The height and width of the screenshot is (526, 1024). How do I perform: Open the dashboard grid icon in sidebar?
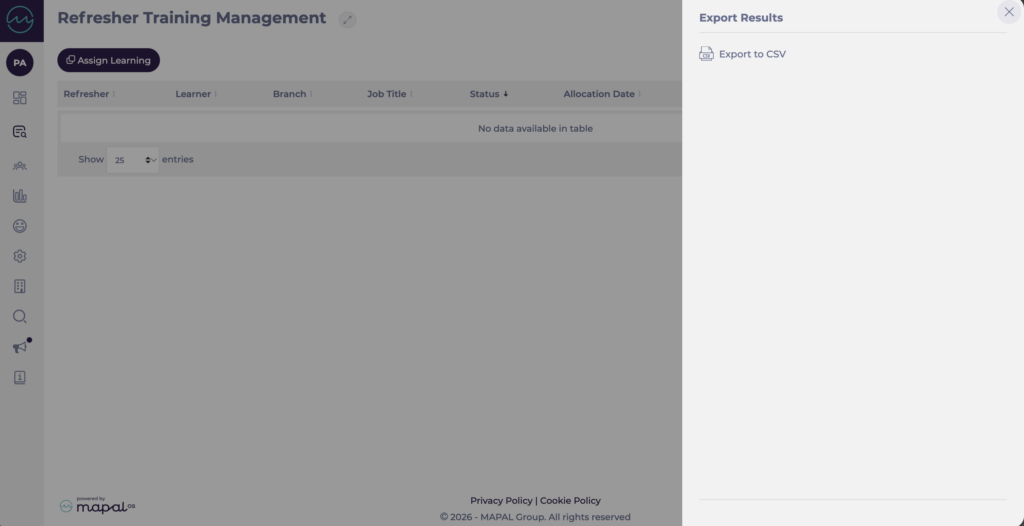[20, 98]
